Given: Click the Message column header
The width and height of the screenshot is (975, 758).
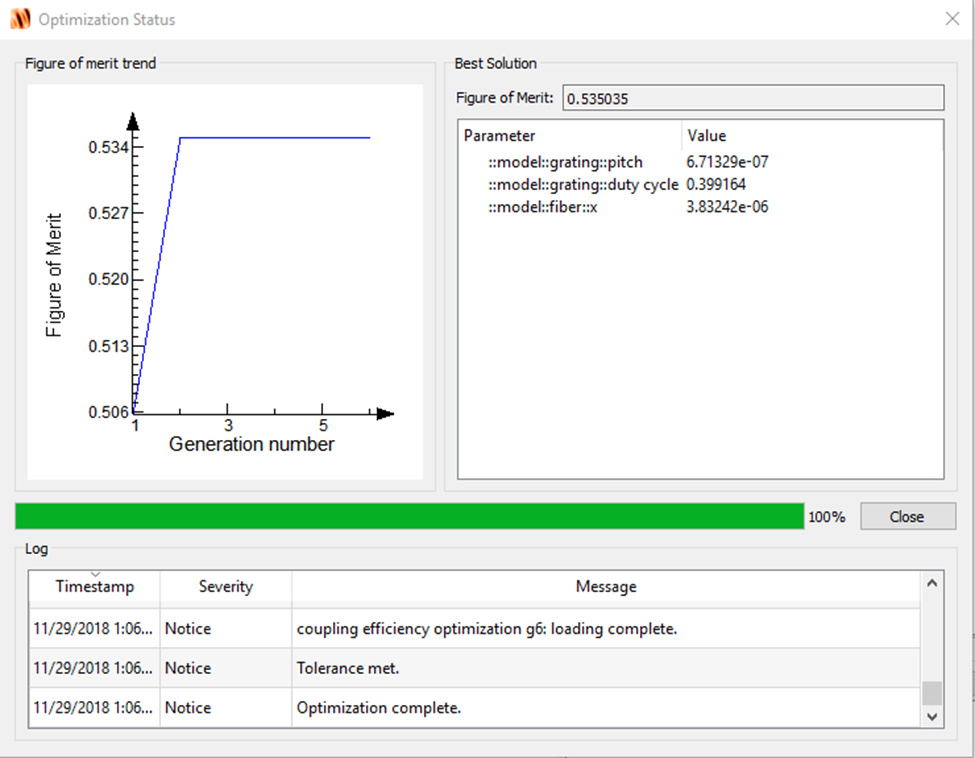Looking at the screenshot, I should (x=605, y=587).
